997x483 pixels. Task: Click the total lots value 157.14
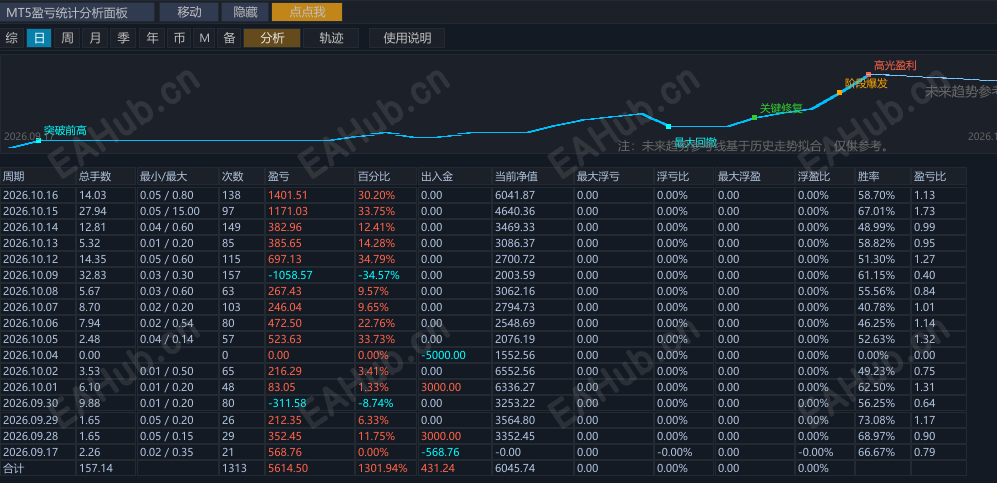coord(95,468)
